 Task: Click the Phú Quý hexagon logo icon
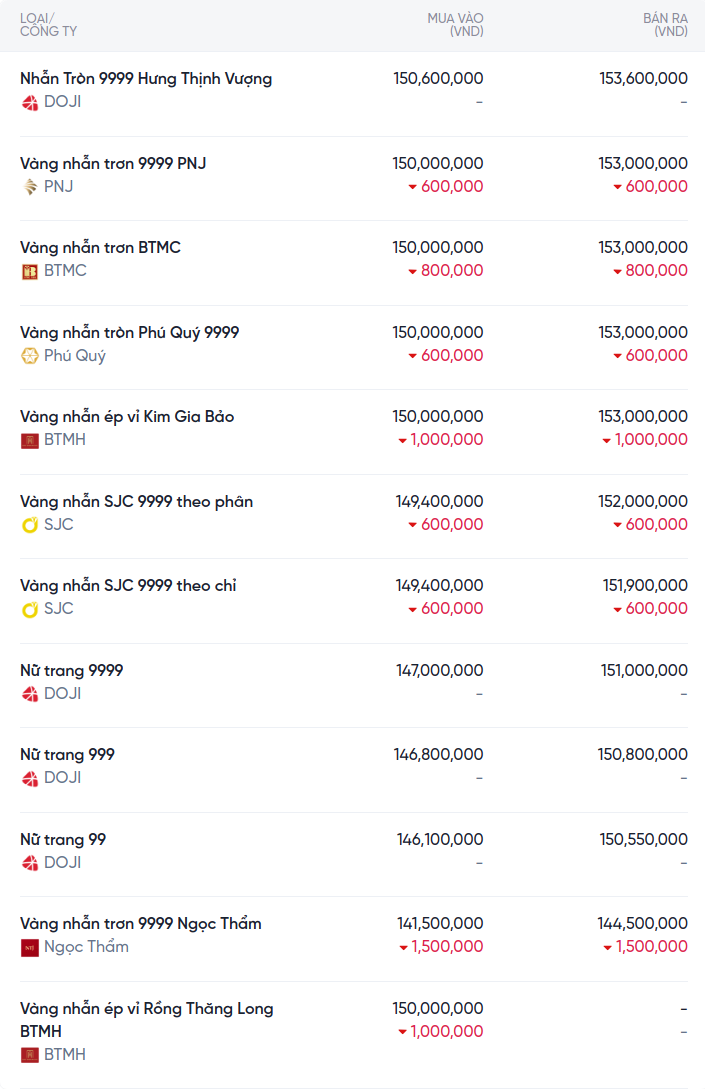pyautogui.click(x=30, y=356)
